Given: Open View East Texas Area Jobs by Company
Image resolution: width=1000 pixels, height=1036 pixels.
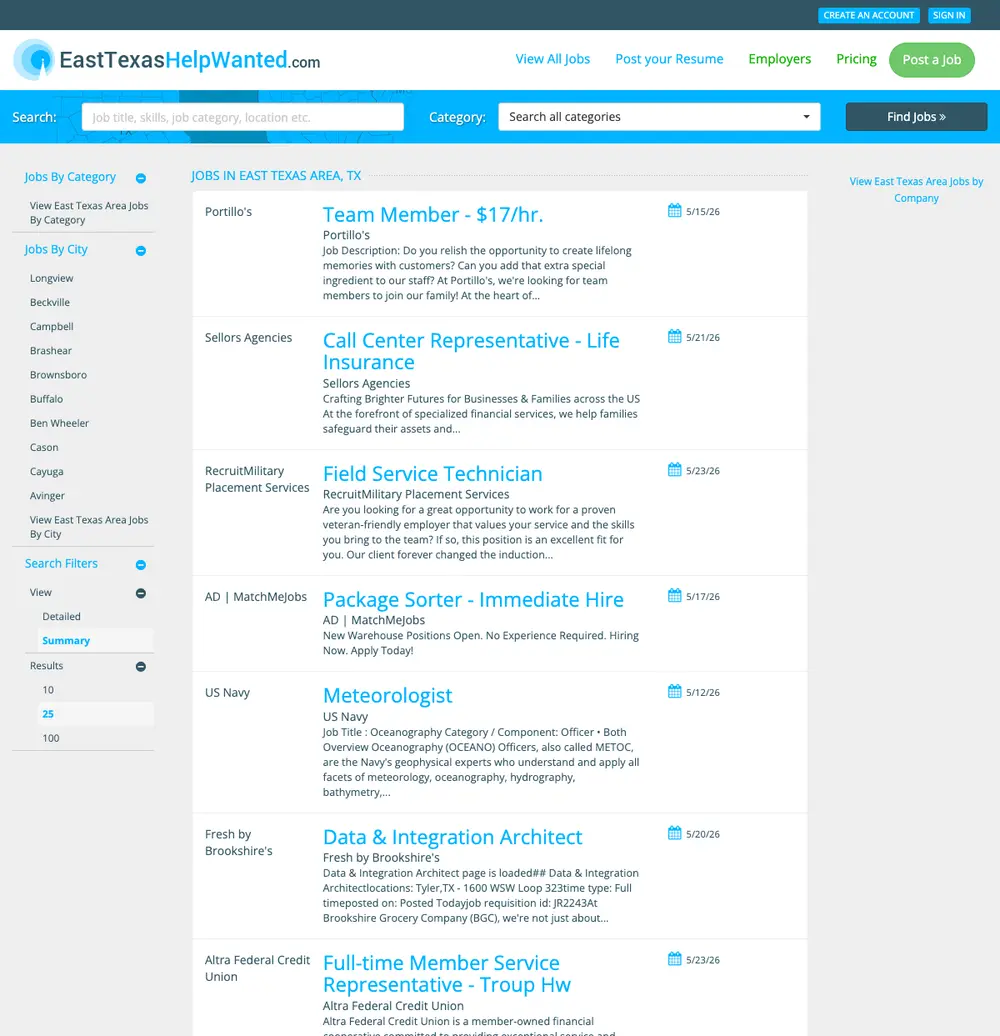Looking at the screenshot, I should coord(916,190).
